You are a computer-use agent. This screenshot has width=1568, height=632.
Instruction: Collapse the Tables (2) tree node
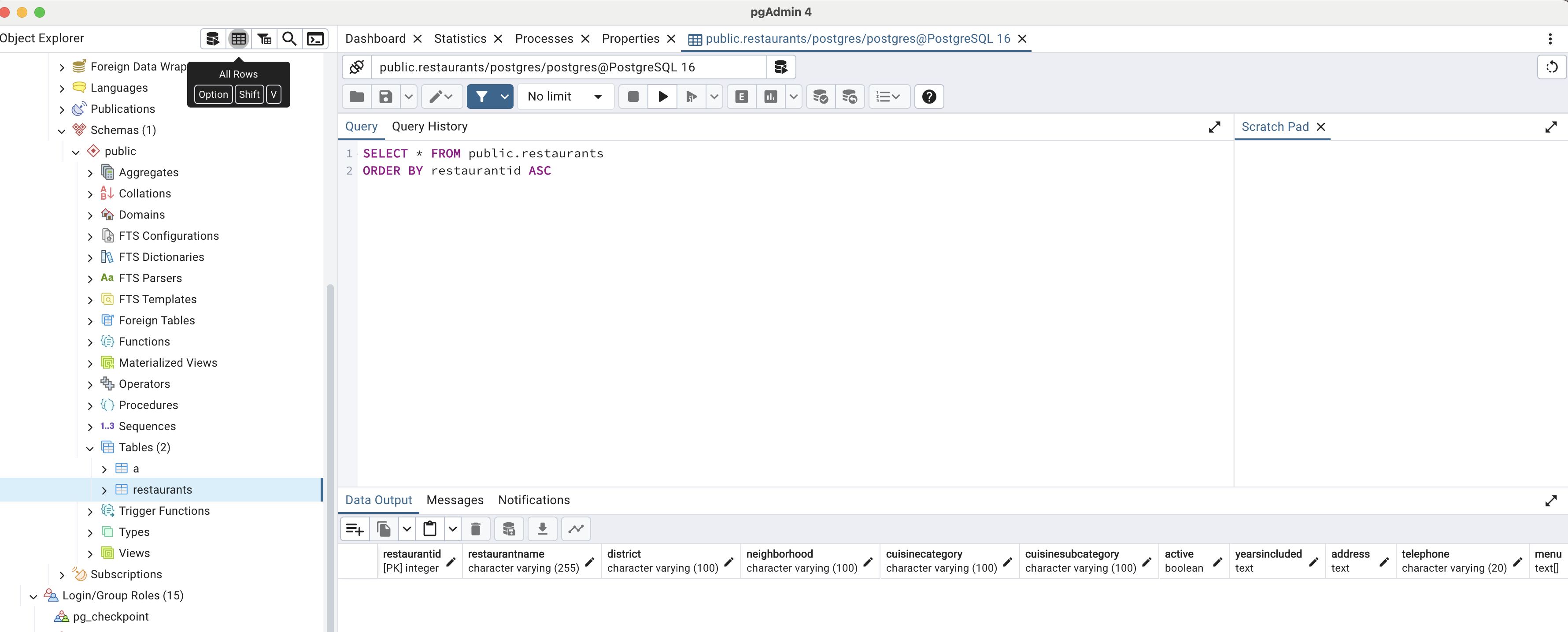point(90,448)
